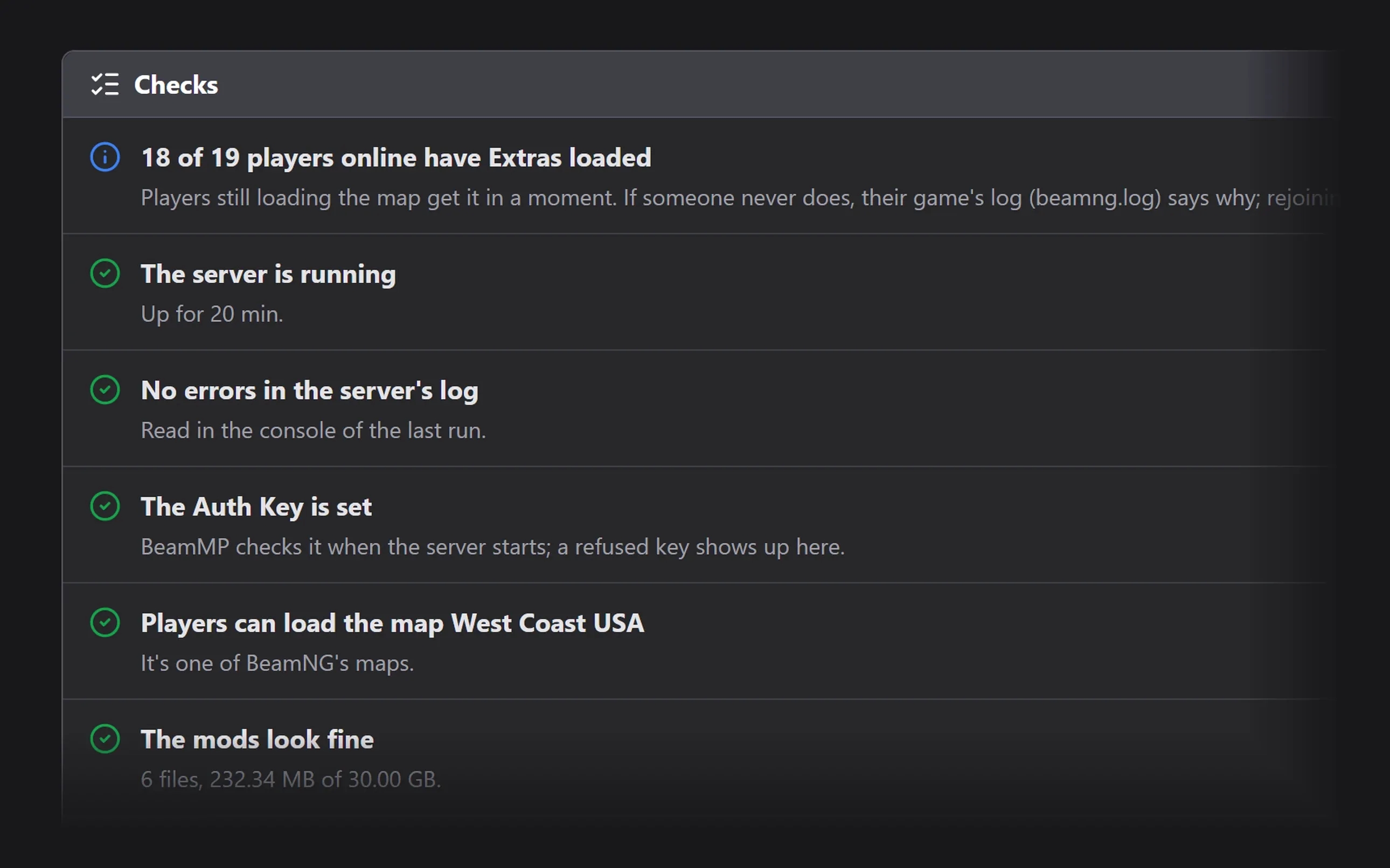Click the Checks checklist icon in header
1390x868 pixels.
coord(105,85)
